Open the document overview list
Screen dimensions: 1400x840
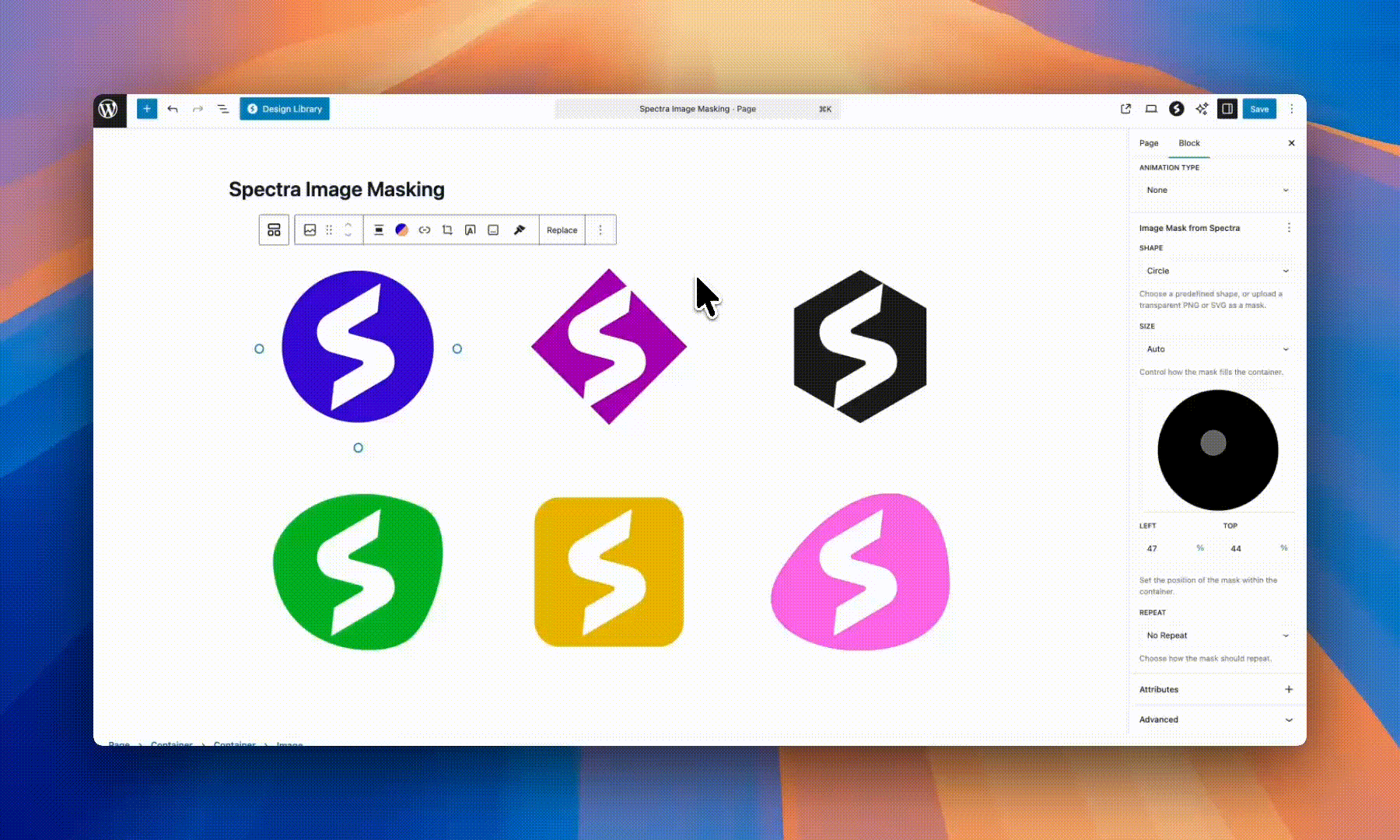point(223,109)
